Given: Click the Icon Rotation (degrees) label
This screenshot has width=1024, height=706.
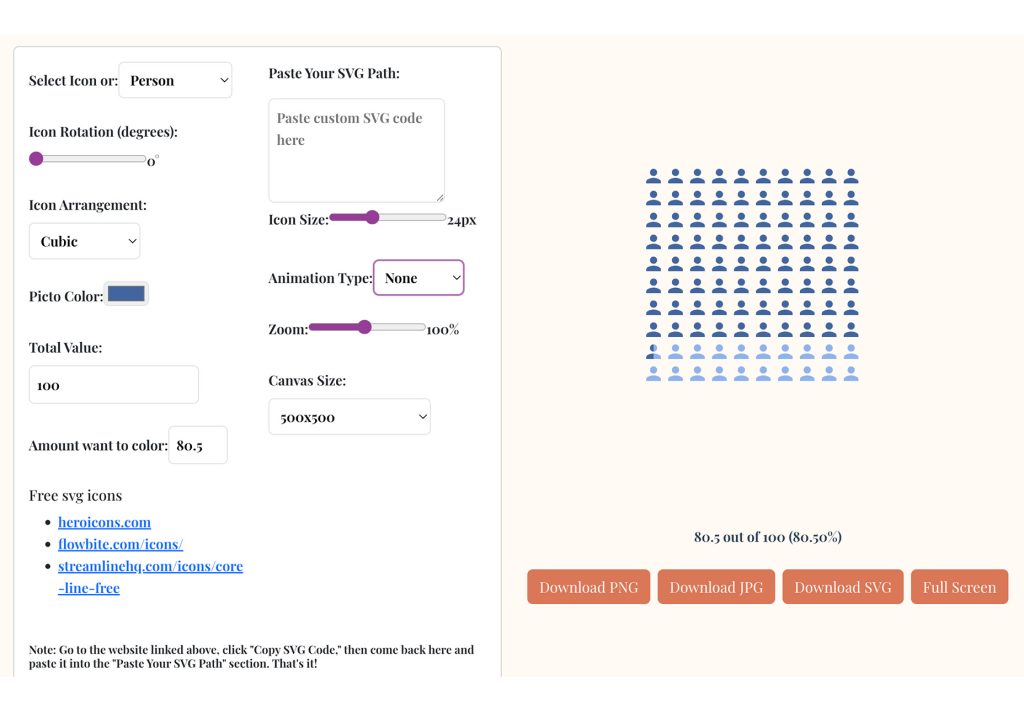Looking at the screenshot, I should 103,132.
